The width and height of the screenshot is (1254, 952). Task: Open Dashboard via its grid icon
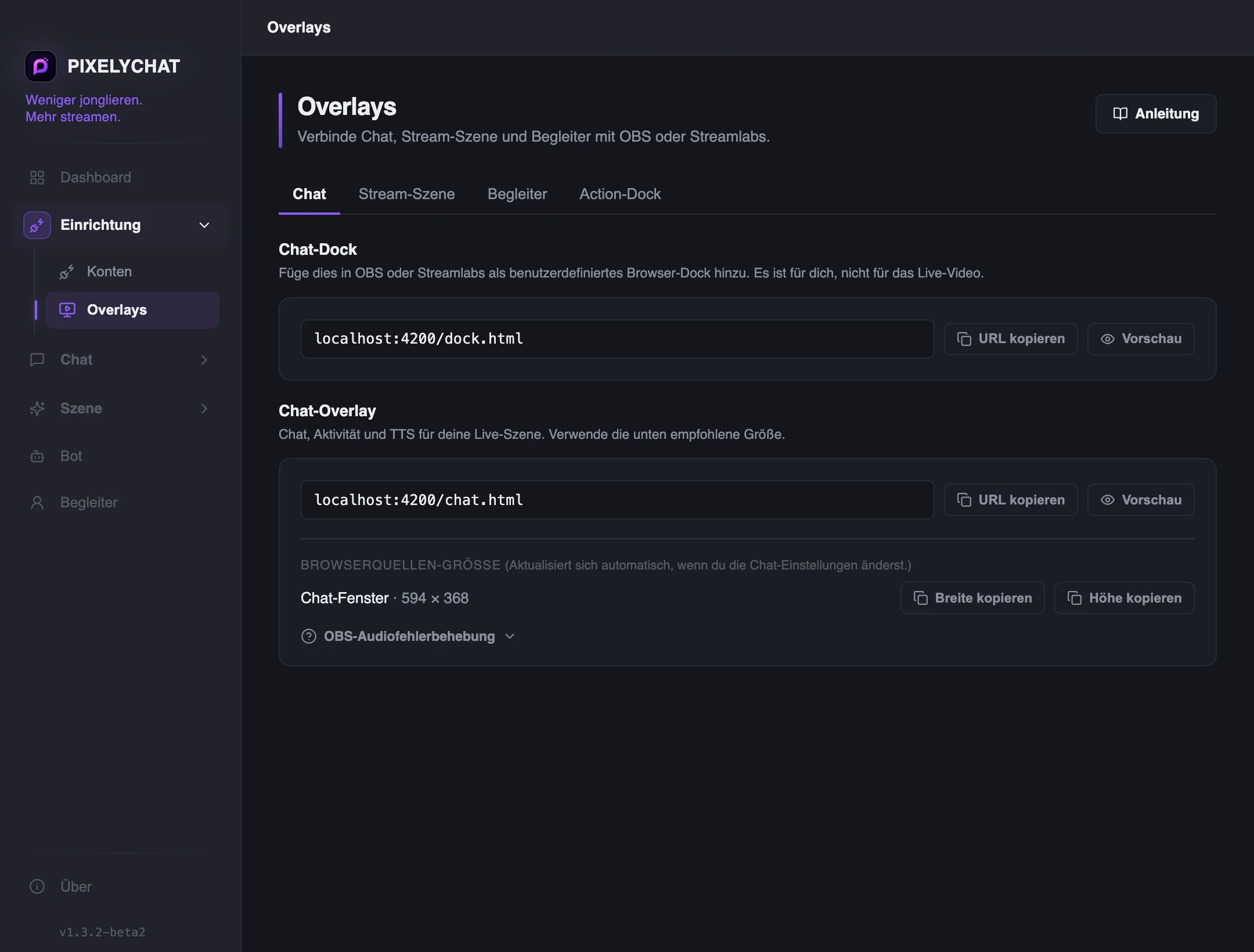(37, 178)
